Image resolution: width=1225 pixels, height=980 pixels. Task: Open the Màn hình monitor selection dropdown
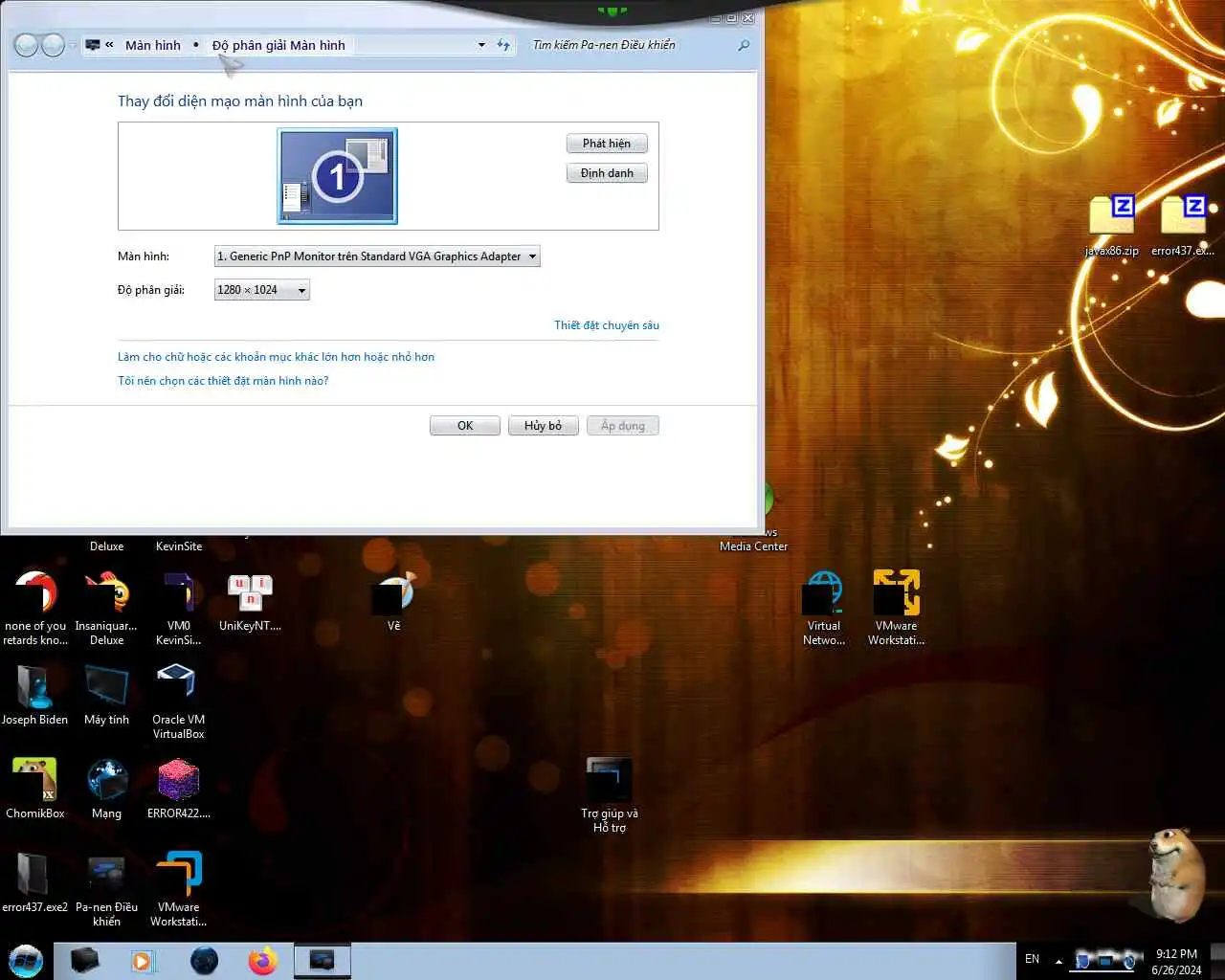click(377, 256)
